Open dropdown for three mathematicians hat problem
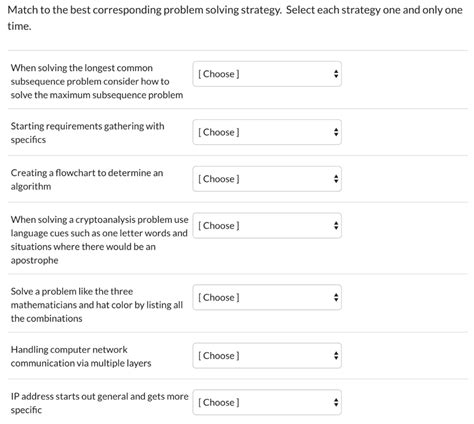Image resolution: width=474 pixels, height=424 pixels. (267, 297)
